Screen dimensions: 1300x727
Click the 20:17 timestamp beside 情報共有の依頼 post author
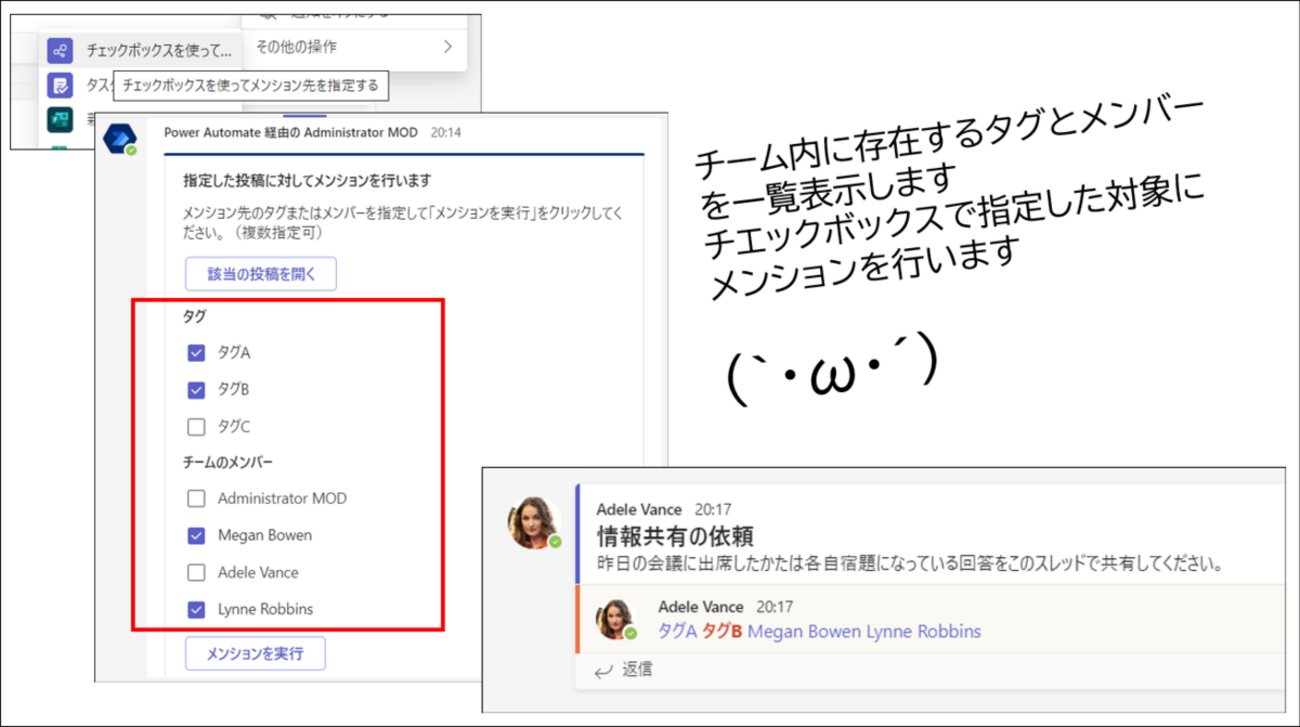711,509
